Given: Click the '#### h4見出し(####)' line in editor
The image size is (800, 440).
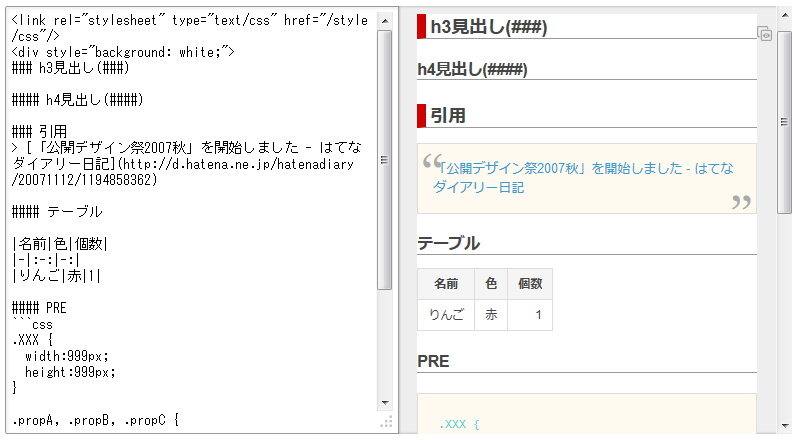Looking at the screenshot, I should [77, 100].
